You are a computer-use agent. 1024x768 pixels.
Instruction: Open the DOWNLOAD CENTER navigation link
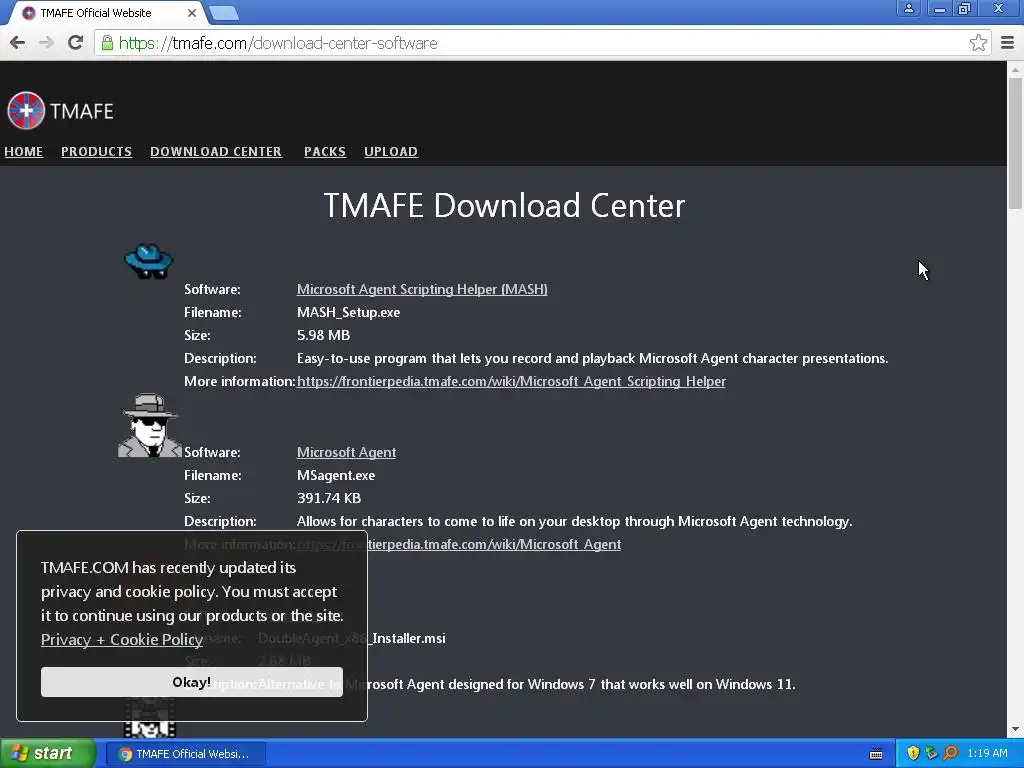click(216, 152)
